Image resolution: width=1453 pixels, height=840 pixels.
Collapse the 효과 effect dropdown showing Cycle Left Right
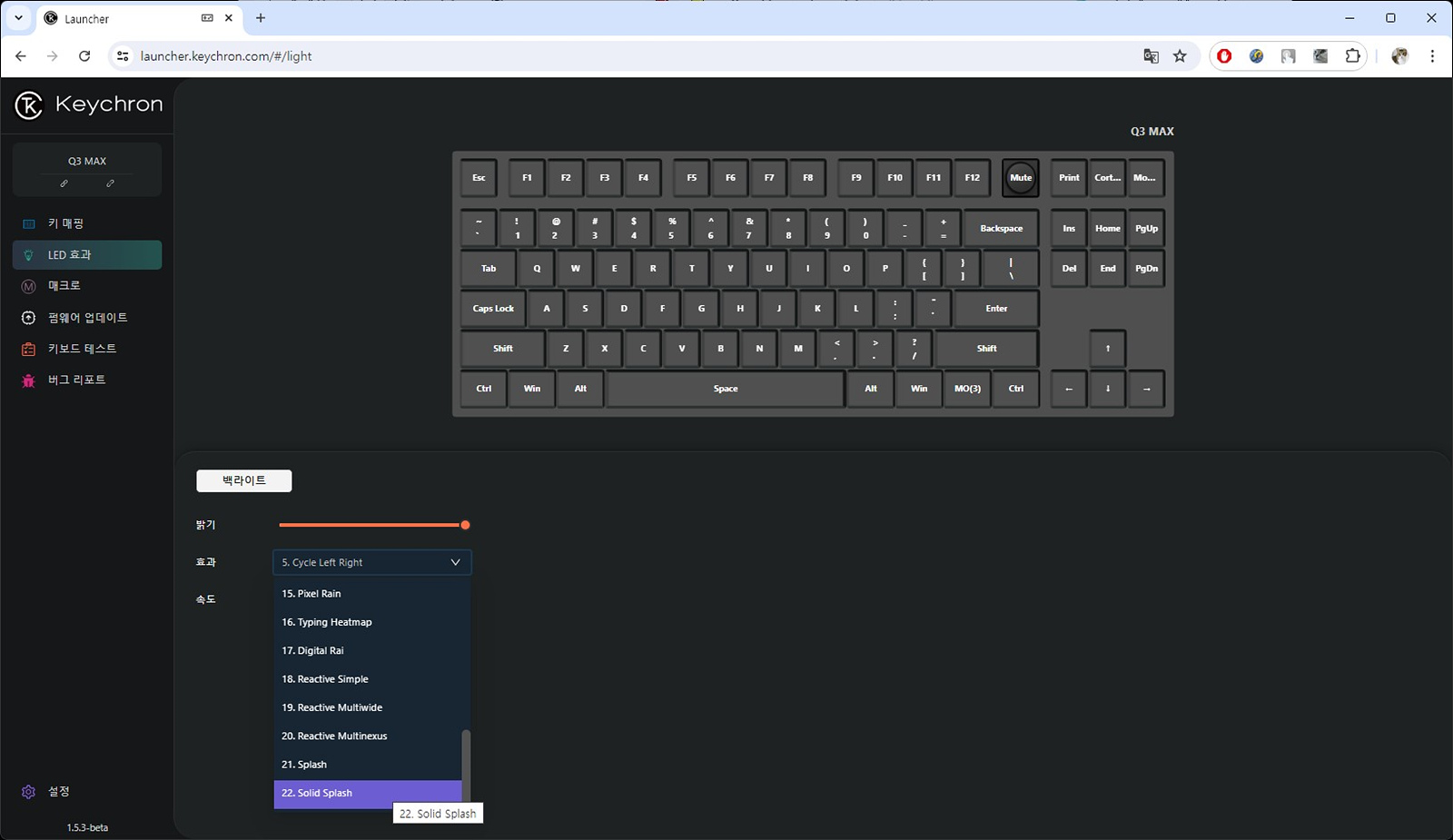[x=372, y=562]
